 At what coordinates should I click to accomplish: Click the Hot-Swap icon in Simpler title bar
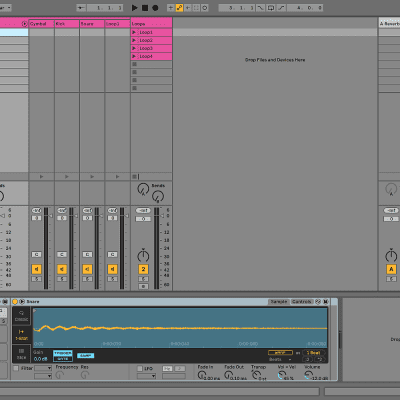pos(318,302)
